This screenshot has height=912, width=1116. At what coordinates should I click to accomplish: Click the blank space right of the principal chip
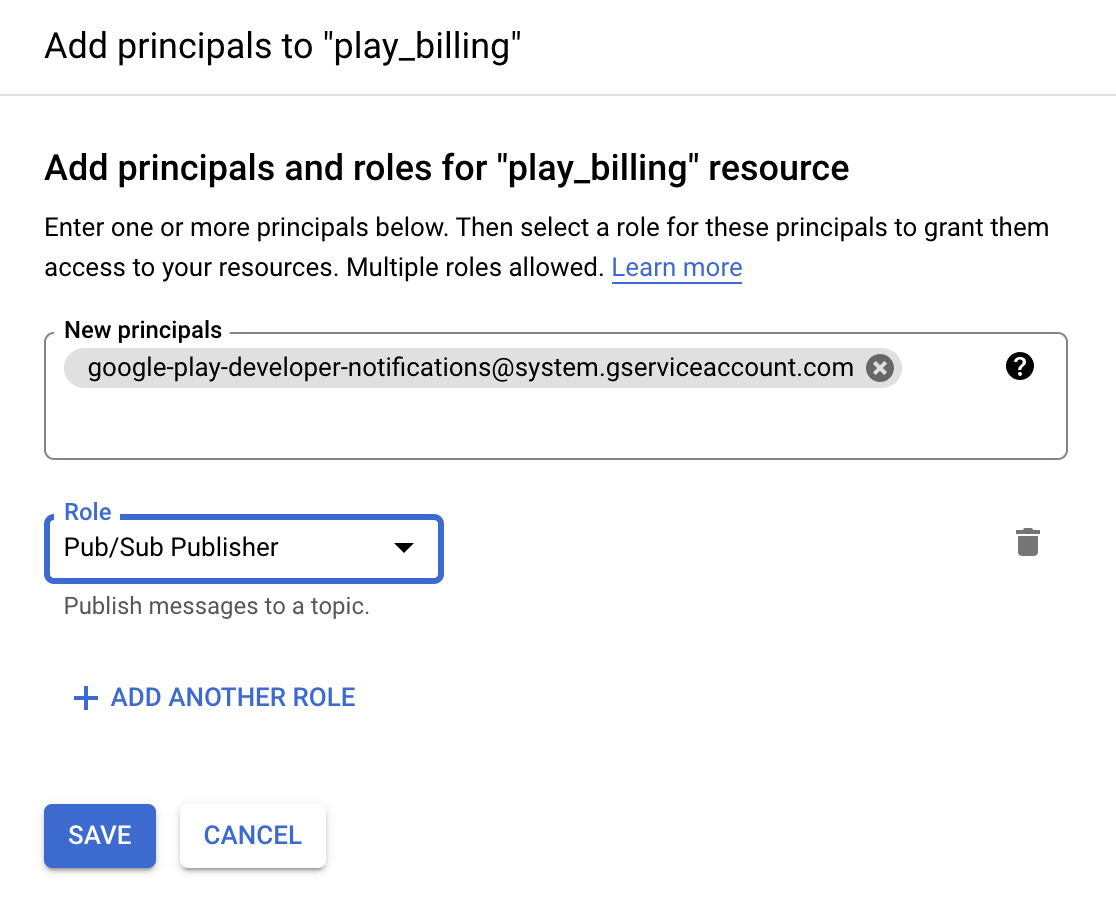click(950, 368)
